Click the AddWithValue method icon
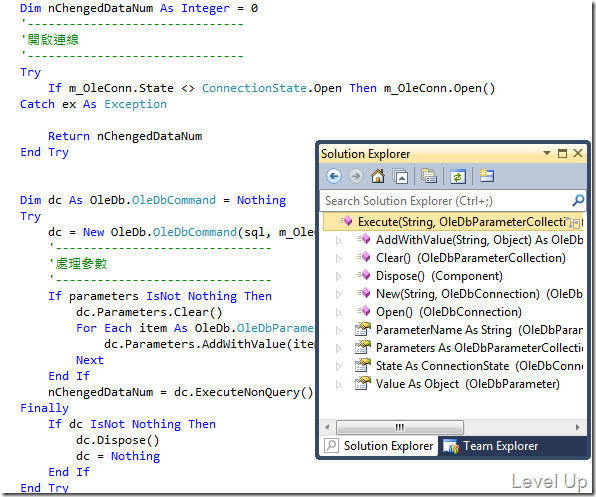The image size is (596, 497). (363, 239)
